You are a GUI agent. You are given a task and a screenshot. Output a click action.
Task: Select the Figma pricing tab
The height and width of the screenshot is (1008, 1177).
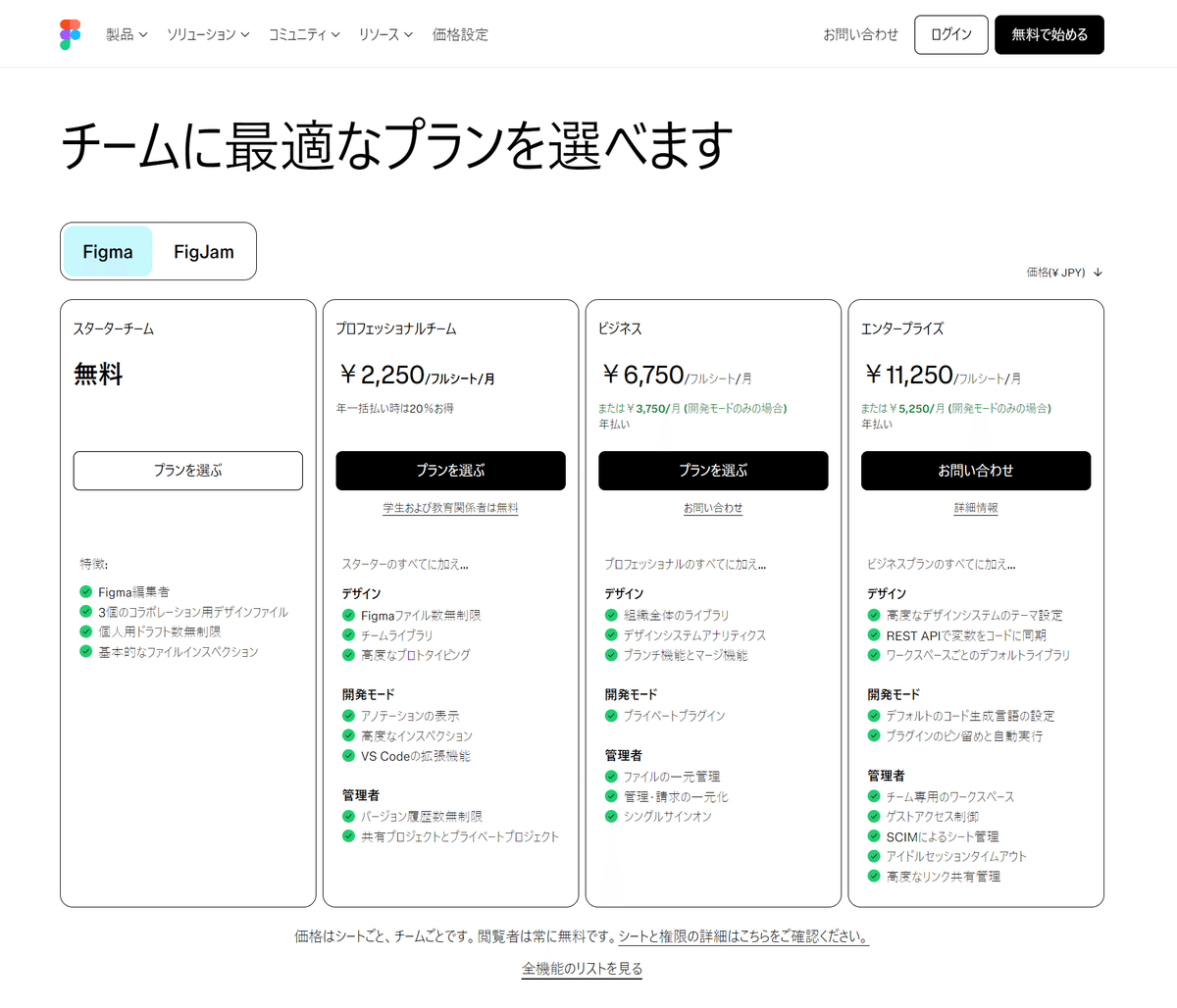coord(108,252)
